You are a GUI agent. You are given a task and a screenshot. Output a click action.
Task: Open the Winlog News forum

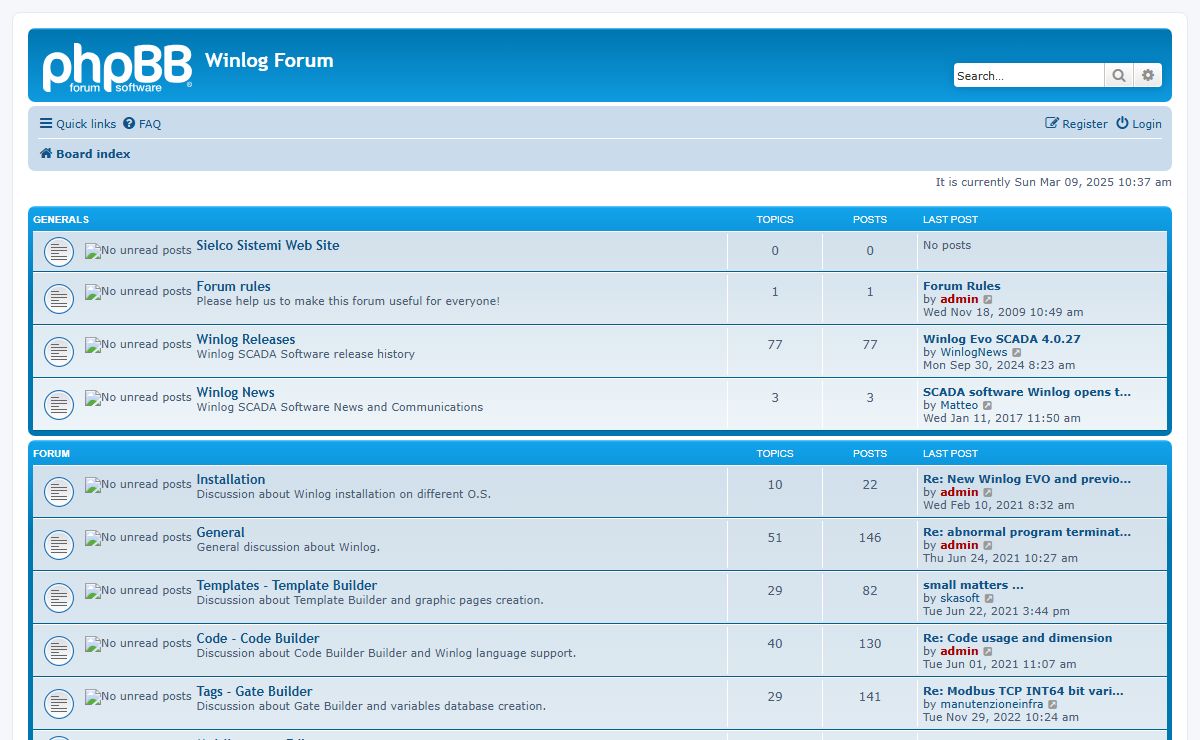235,392
